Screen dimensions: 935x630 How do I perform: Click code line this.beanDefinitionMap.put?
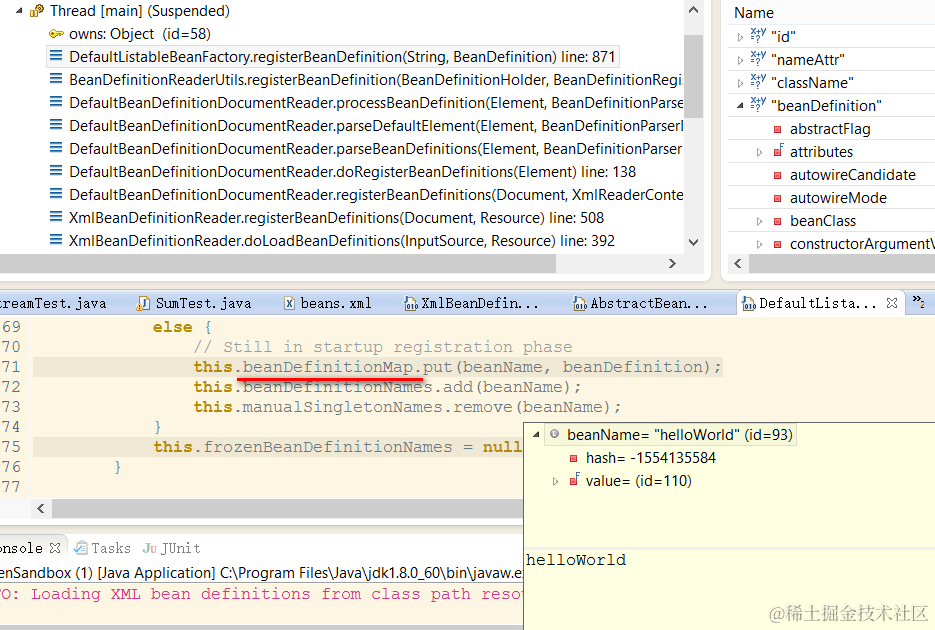(x=457, y=367)
